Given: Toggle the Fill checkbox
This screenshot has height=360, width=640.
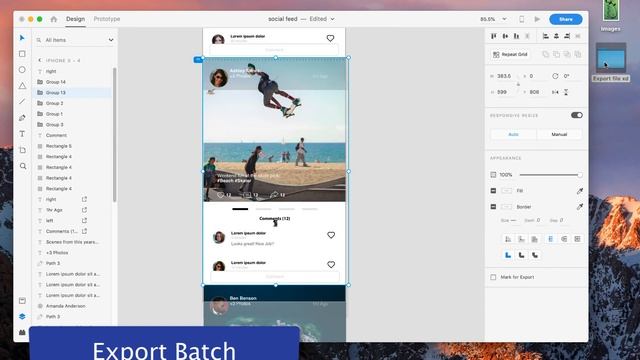Looking at the screenshot, I should coord(493,191).
